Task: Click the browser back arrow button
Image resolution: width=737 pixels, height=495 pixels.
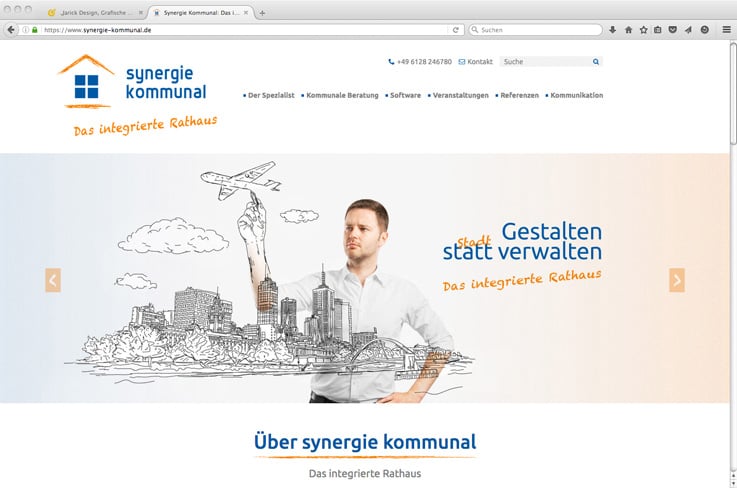Action: [x=11, y=30]
